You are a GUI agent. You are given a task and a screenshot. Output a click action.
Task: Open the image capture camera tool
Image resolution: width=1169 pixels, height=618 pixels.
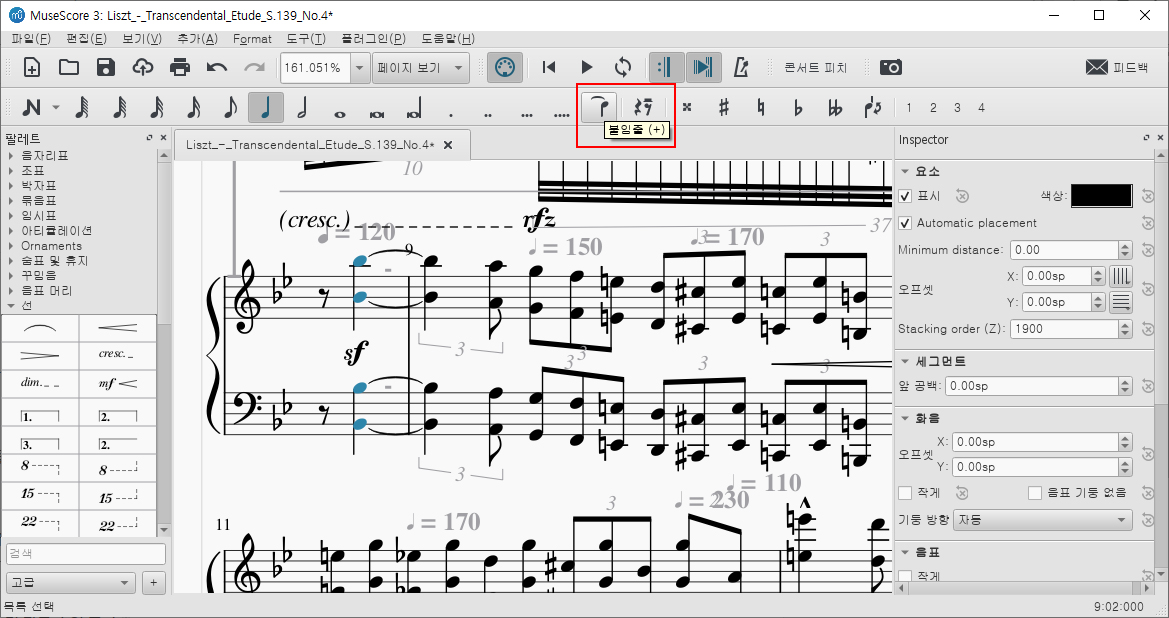click(891, 68)
